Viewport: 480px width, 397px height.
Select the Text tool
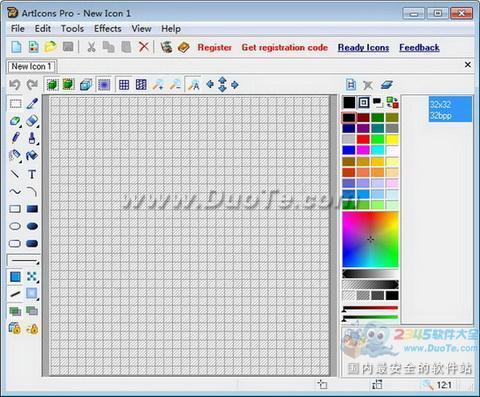[32, 174]
